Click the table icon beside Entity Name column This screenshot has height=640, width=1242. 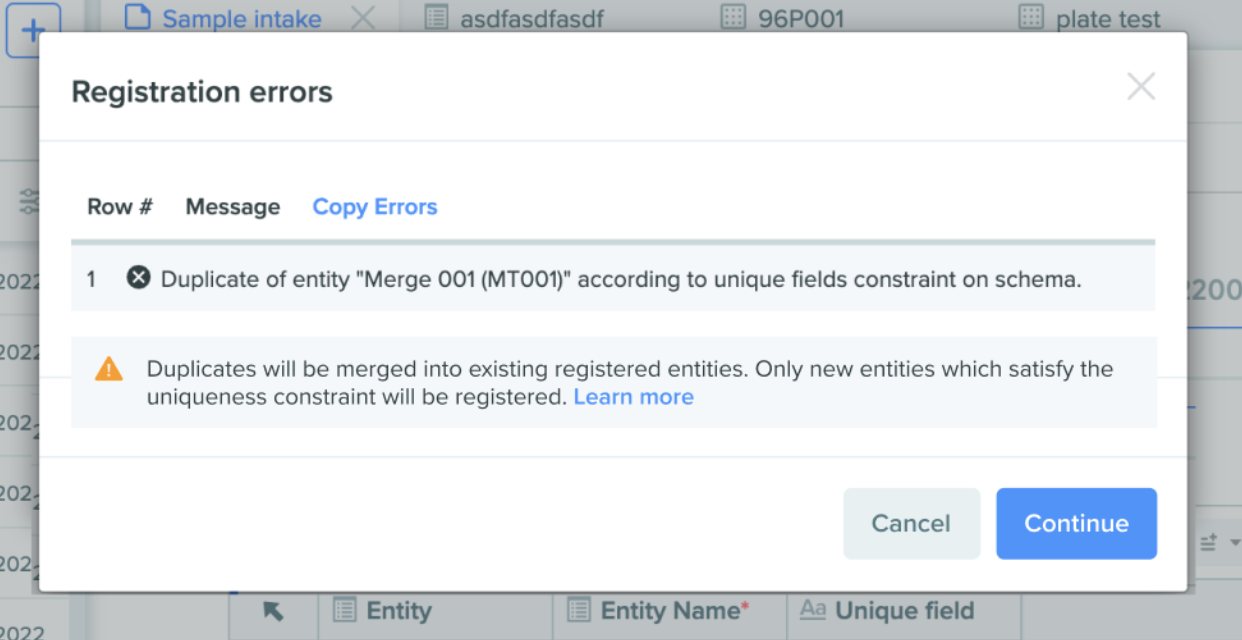click(578, 610)
